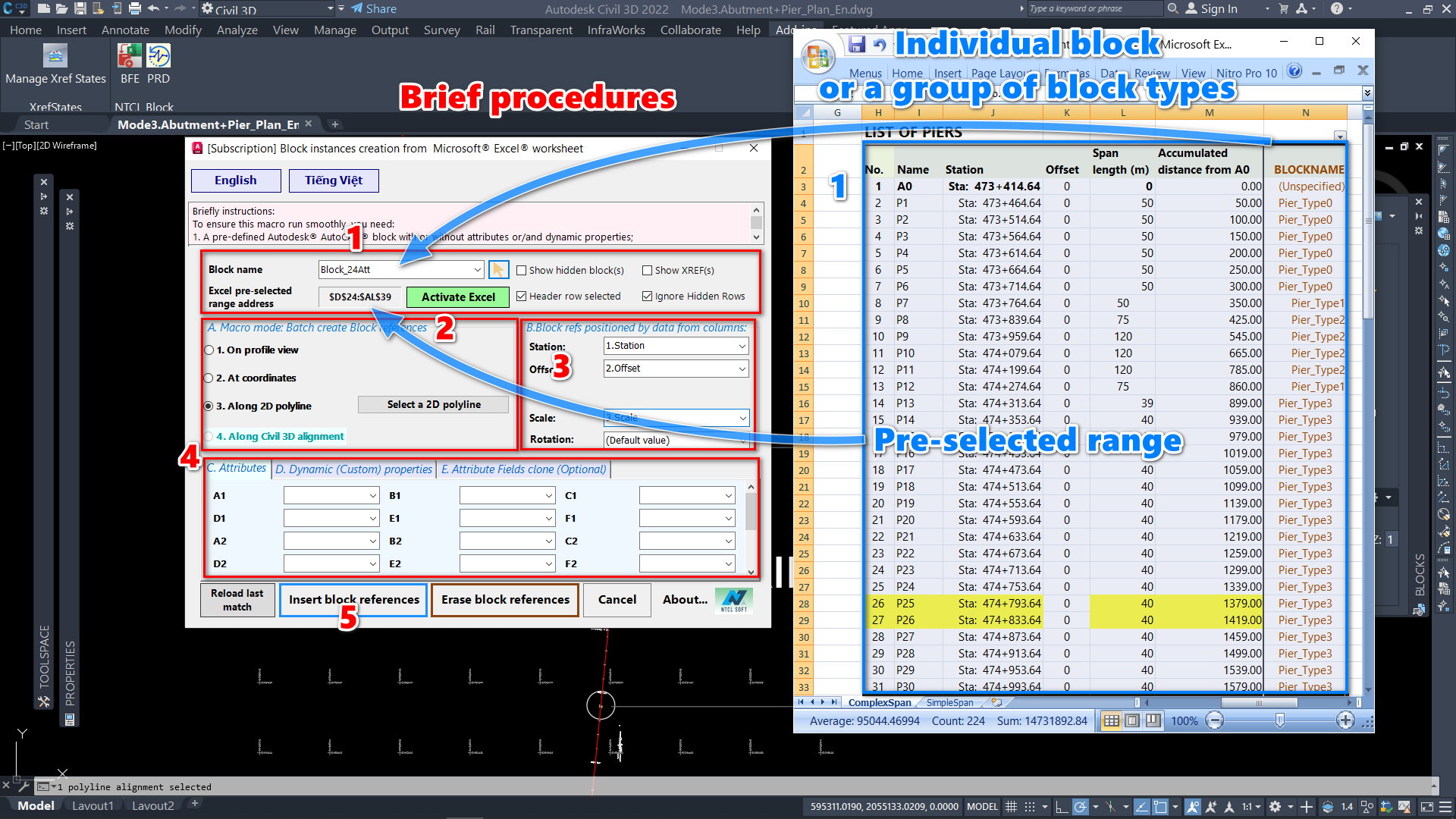This screenshot has height=819, width=1456.
Task: Click the Excel Save icon
Action: coord(857,45)
